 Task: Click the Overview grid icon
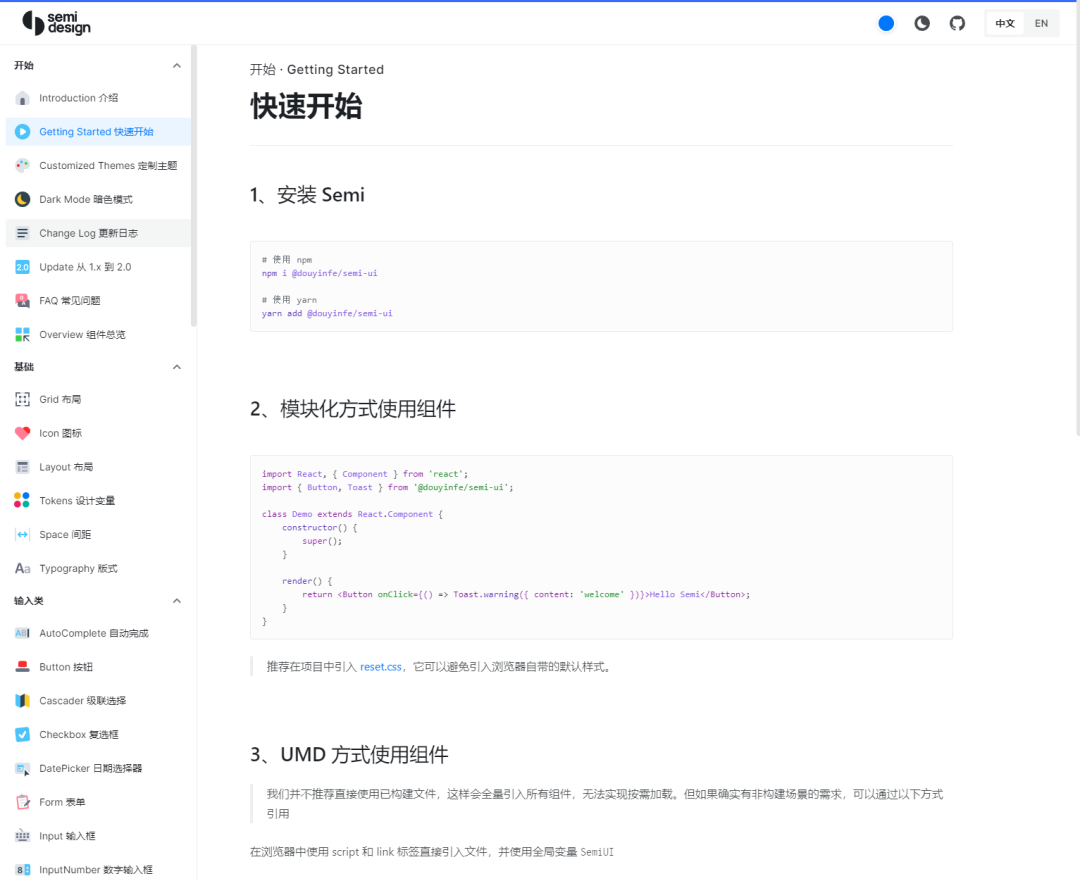(x=23, y=335)
